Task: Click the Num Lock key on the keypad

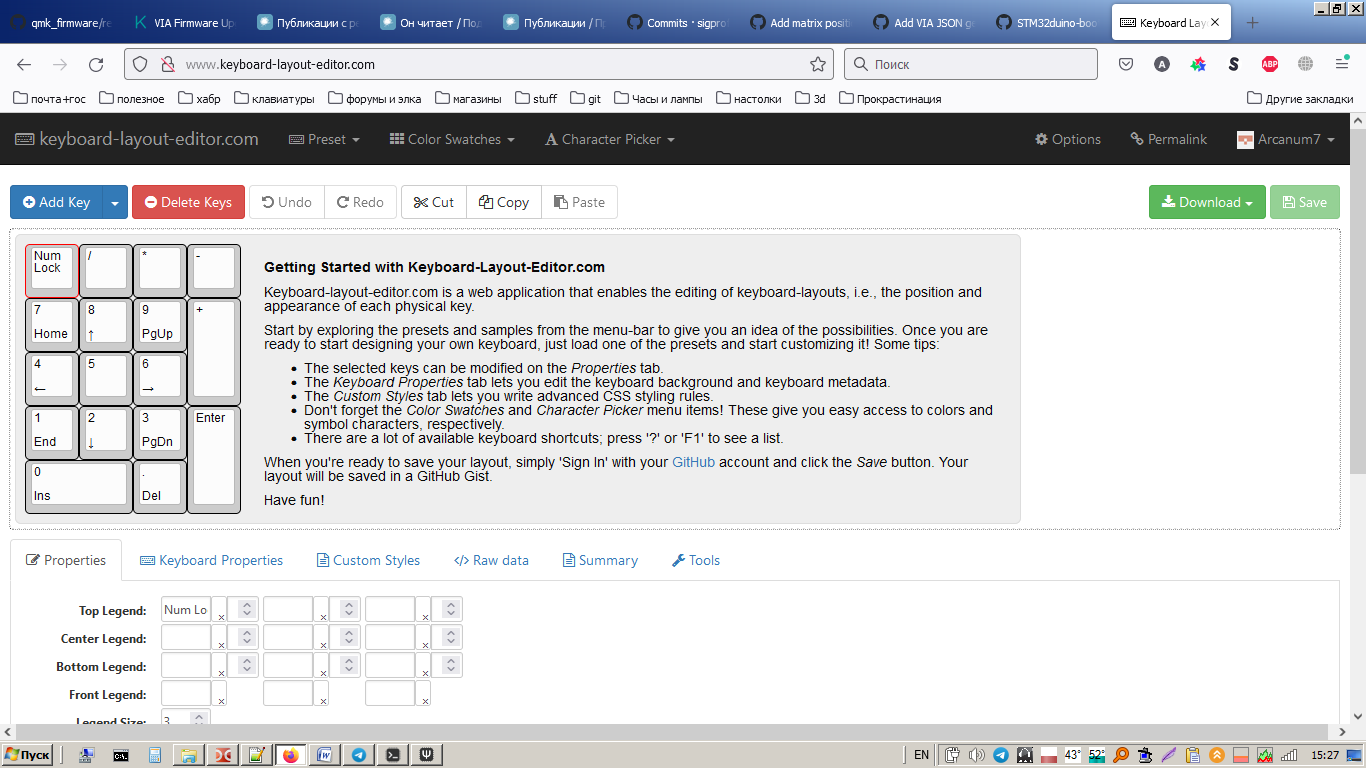Action: (x=52, y=271)
